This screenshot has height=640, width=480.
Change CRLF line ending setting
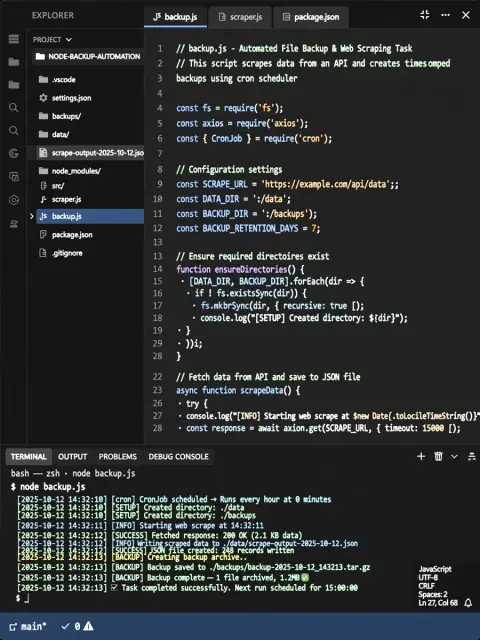tap(426, 586)
